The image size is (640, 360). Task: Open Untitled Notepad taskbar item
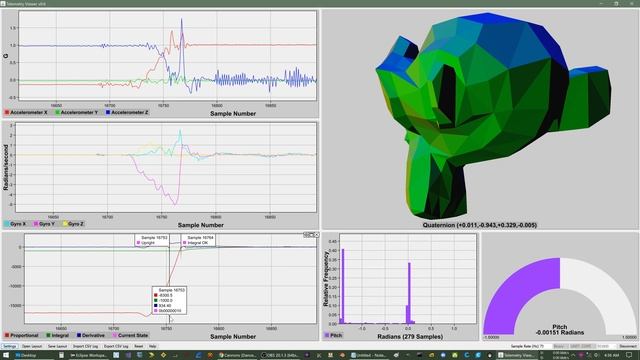370,355
